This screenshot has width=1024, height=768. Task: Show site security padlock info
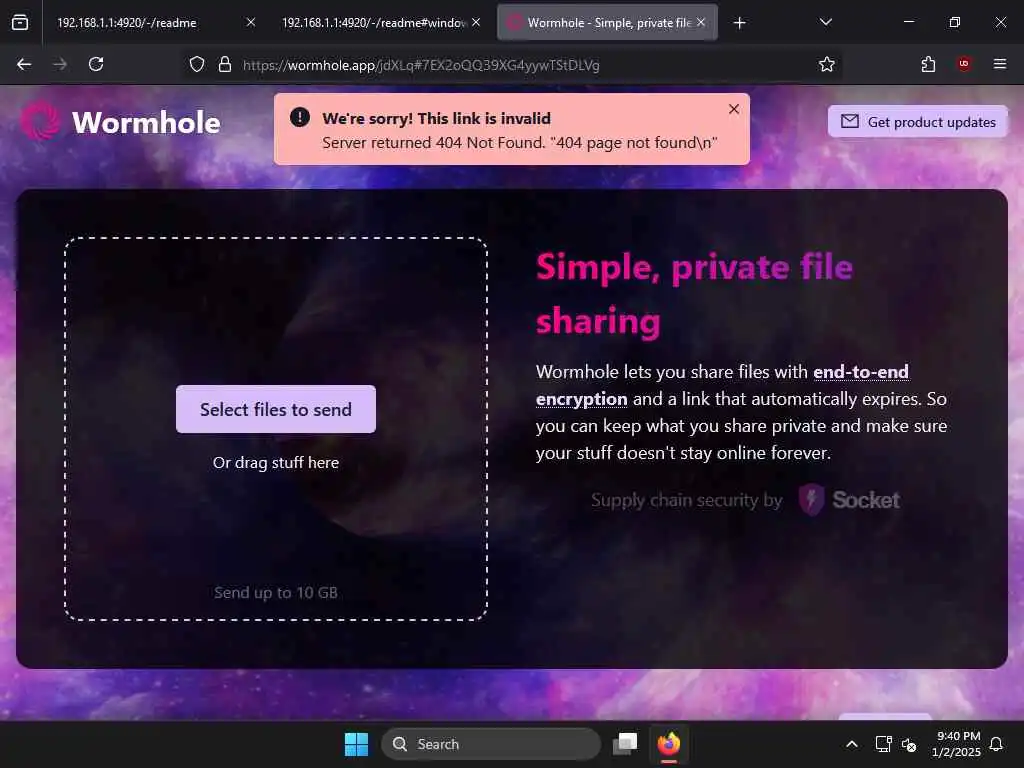(x=225, y=65)
